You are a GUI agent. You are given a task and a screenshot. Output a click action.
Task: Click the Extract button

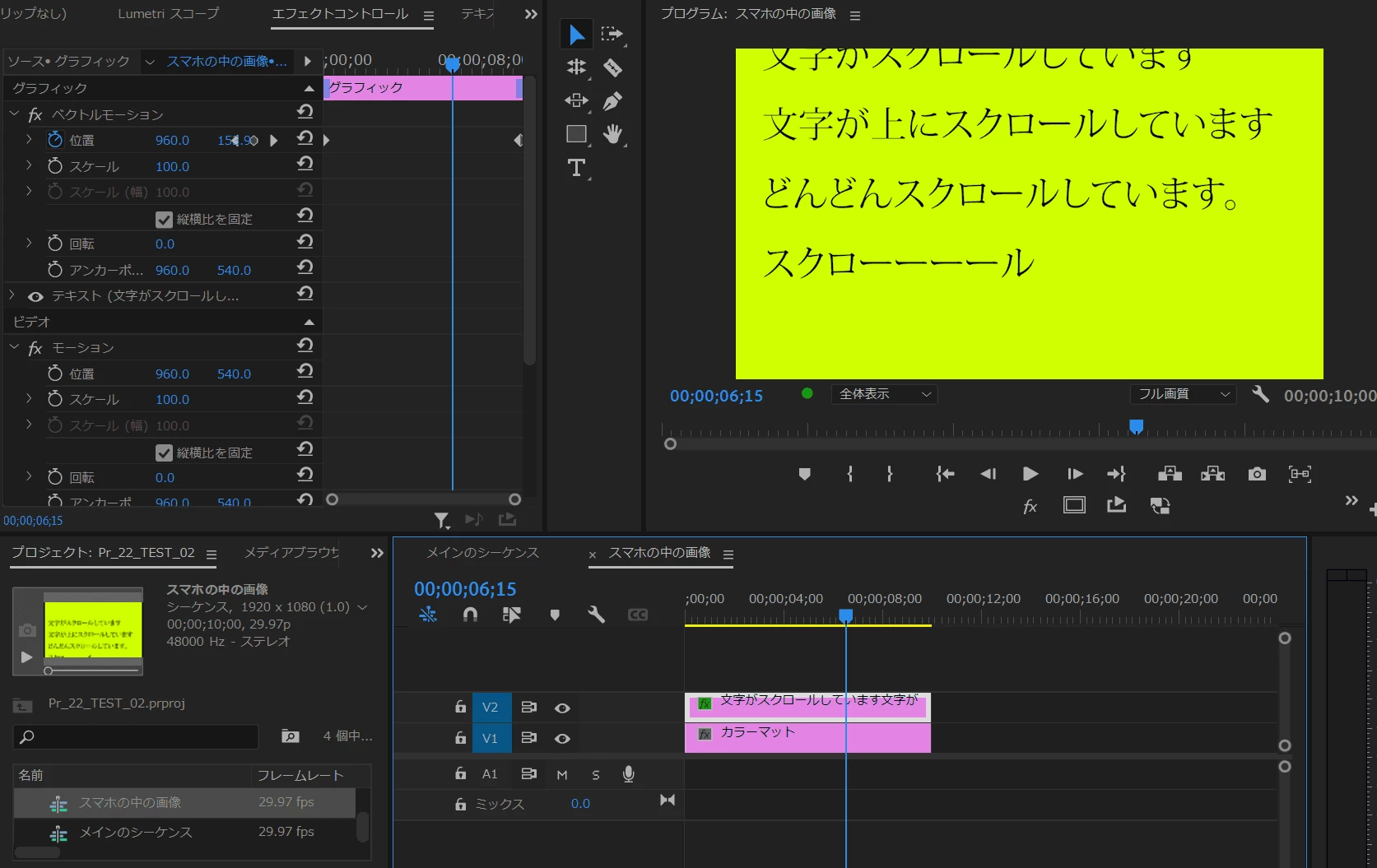tap(1212, 474)
